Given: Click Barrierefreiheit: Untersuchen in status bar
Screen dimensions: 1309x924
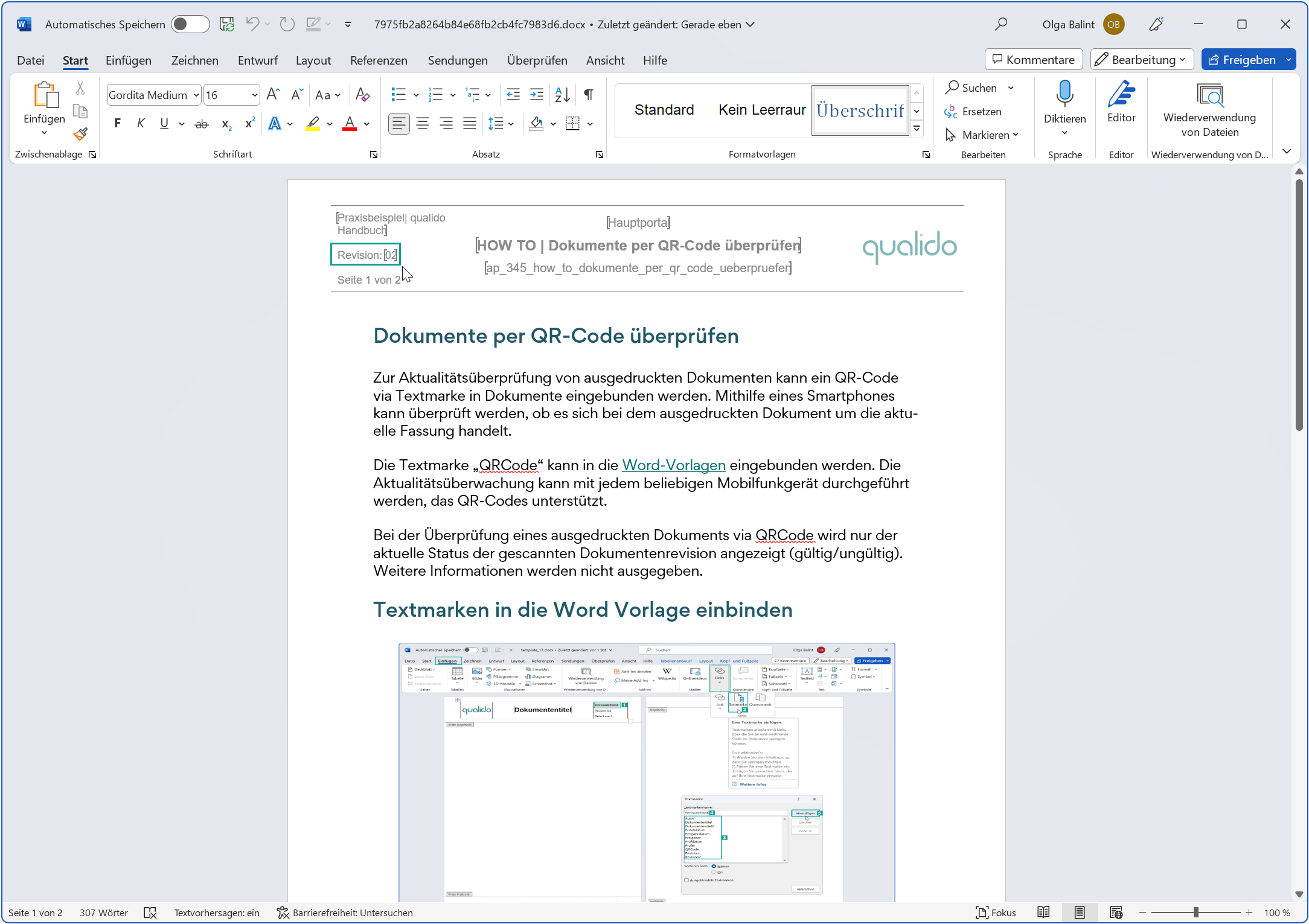Looking at the screenshot, I should pos(345,913).
